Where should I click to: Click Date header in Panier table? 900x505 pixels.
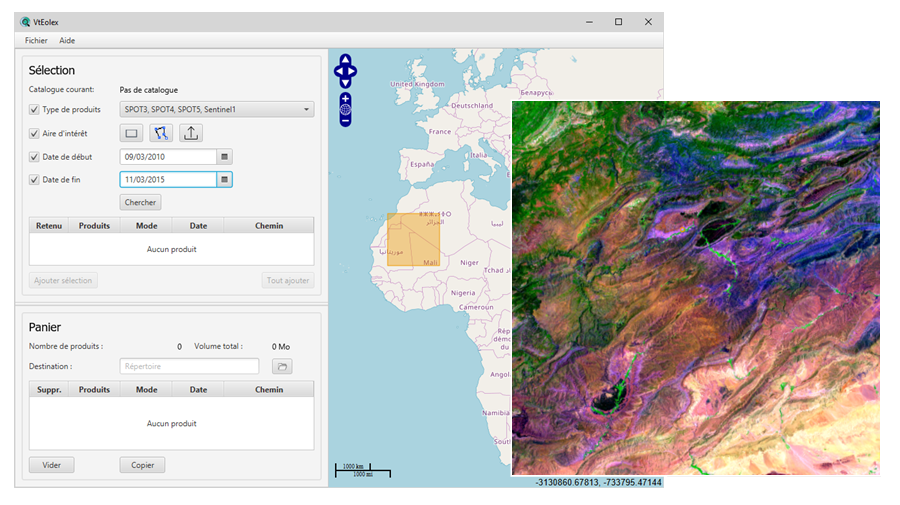[198, 389]
